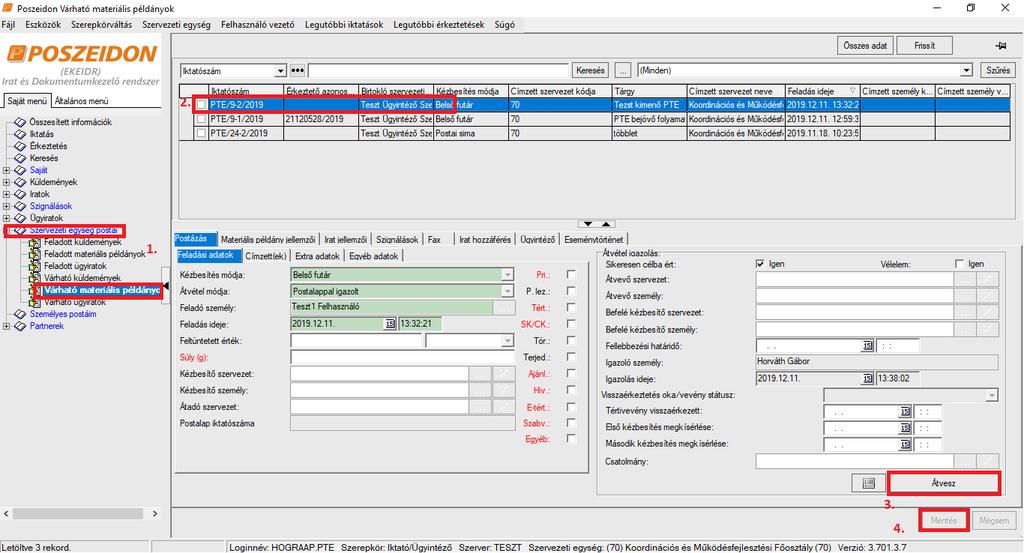
Task: Open the Kézbesítés módja dropdown
Action: coord(507,275)
